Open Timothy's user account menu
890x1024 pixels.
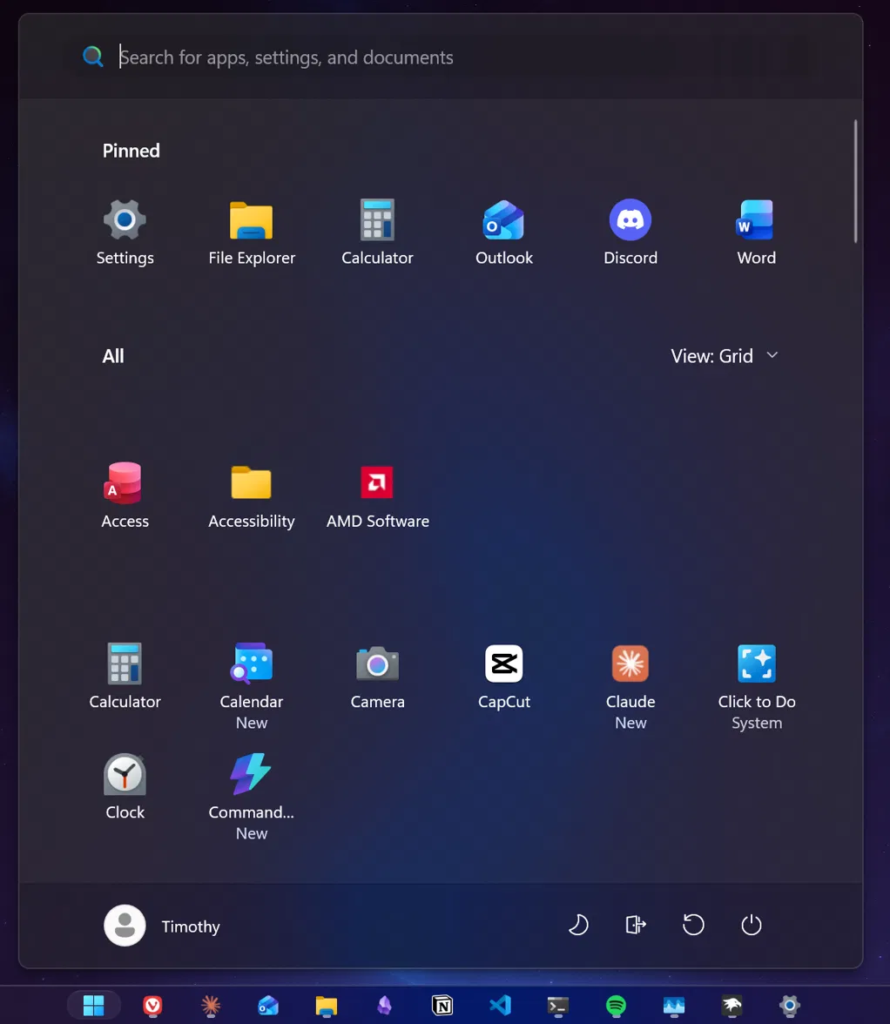click(x=162, y=925)
